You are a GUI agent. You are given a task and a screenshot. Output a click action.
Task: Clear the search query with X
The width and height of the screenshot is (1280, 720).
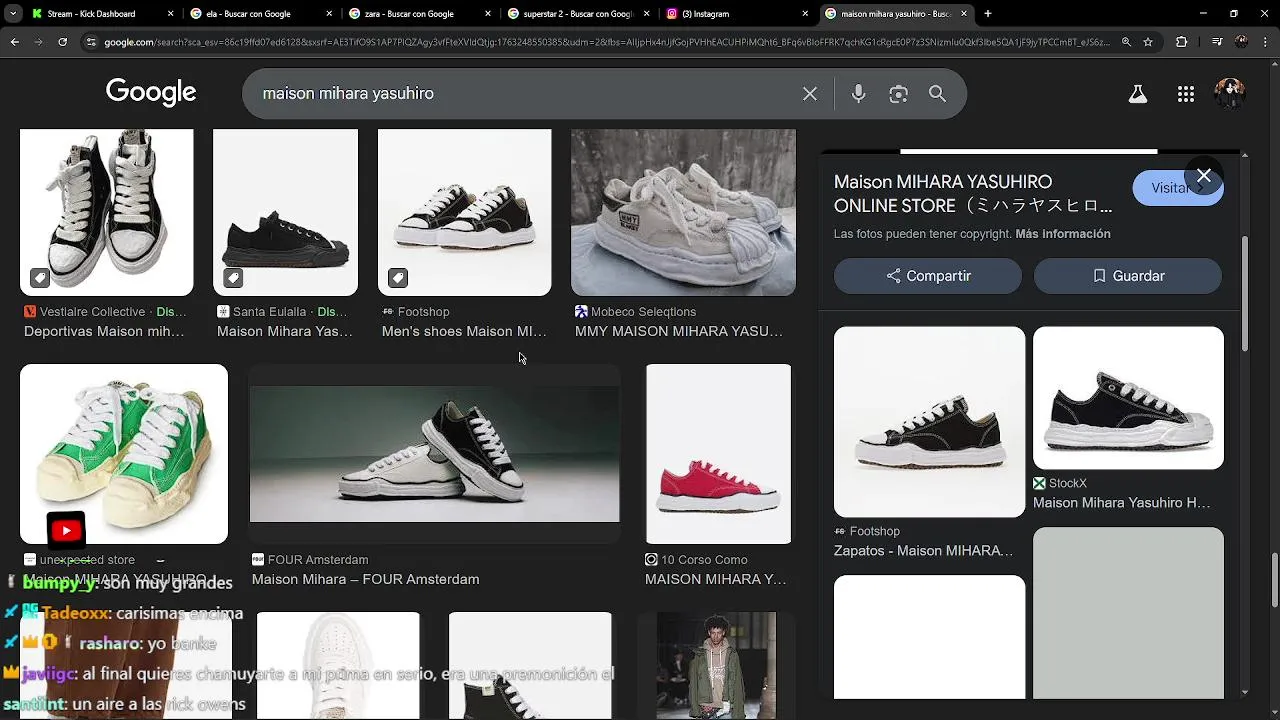click(810, 93)
